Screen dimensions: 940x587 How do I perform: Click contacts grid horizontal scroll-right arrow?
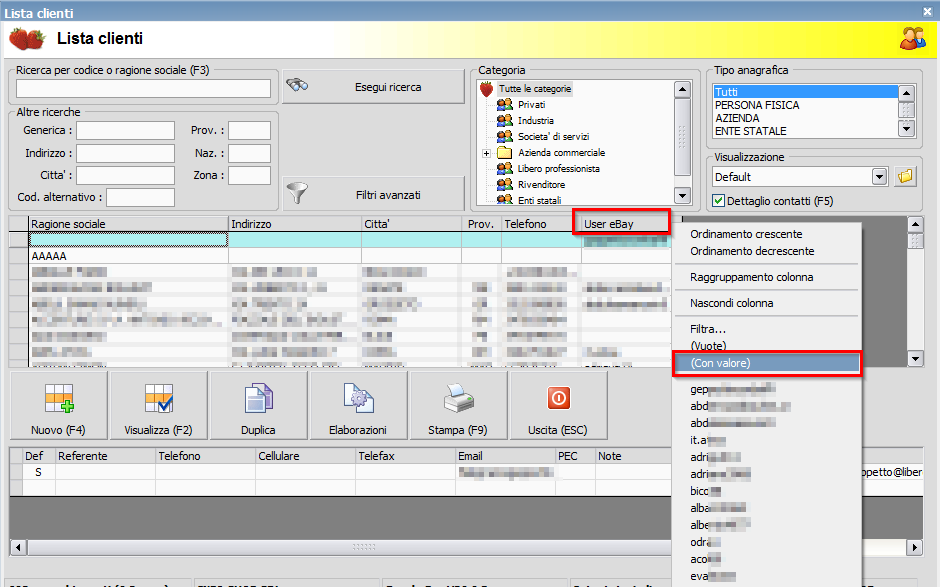[x=915, y=547]
